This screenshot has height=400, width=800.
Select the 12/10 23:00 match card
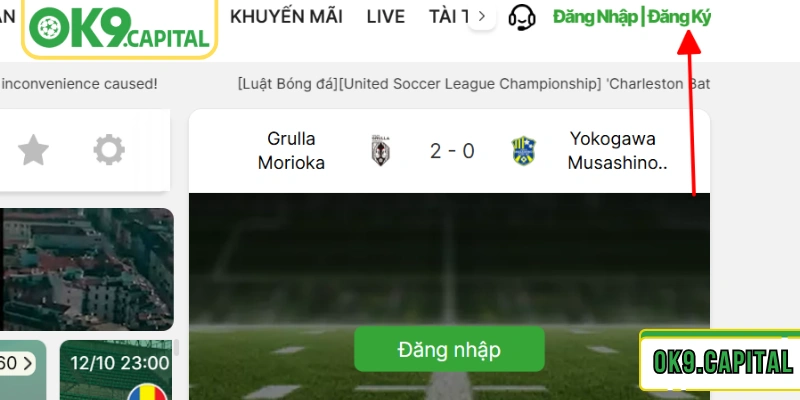click(116, 370)
